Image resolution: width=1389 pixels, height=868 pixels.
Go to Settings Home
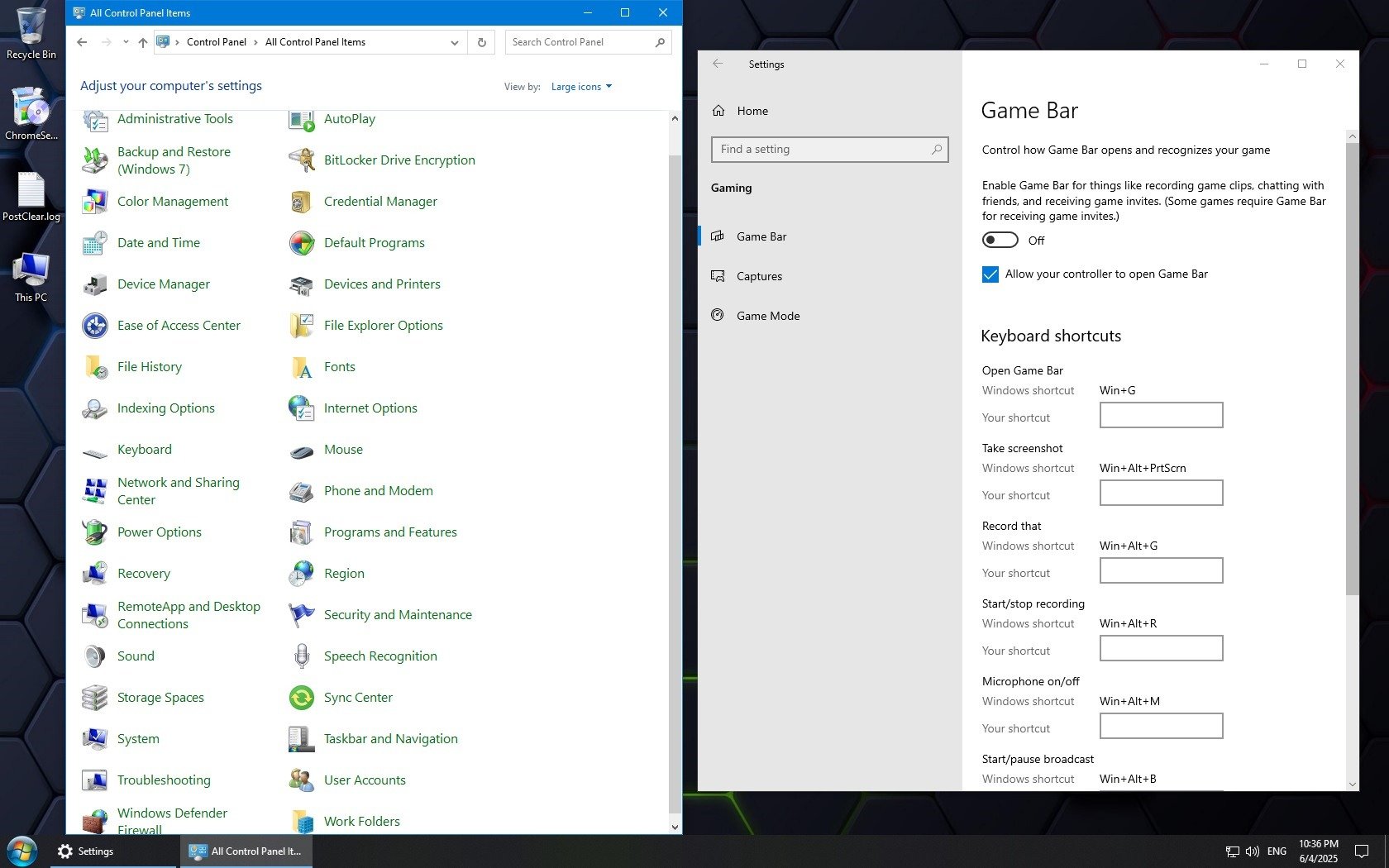click(752, 111)
